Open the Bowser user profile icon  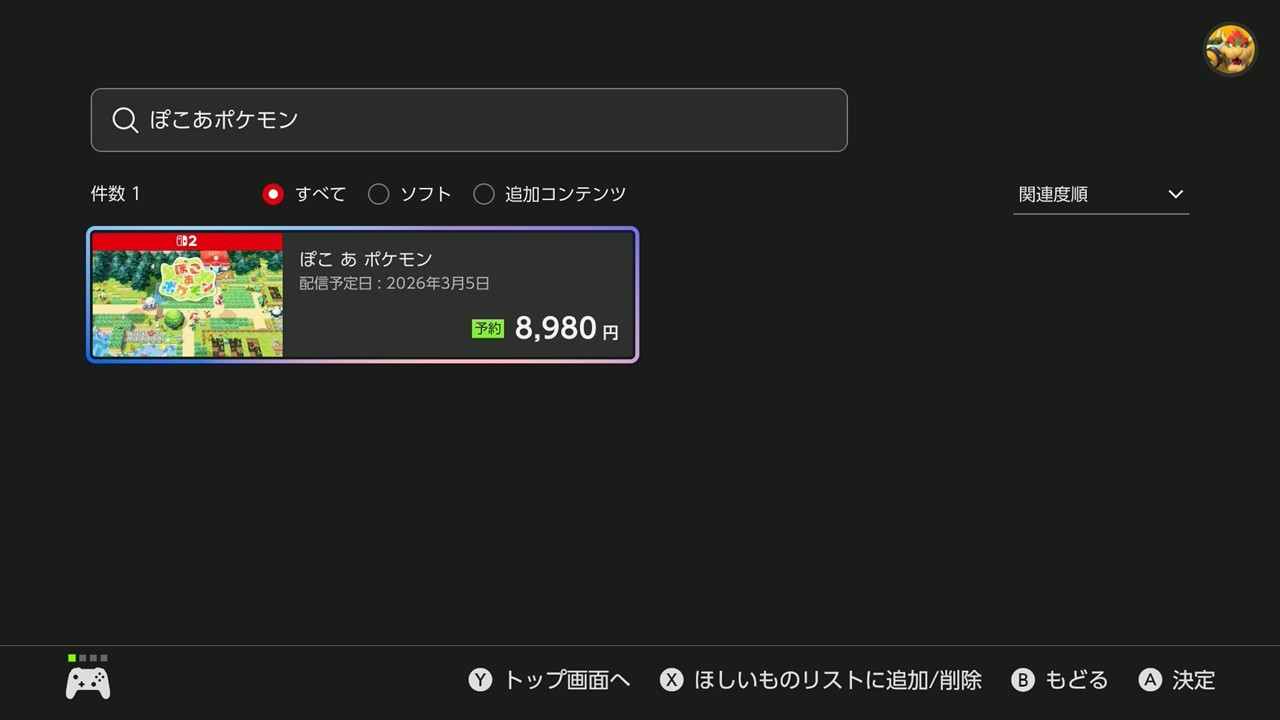[1229, 49]
